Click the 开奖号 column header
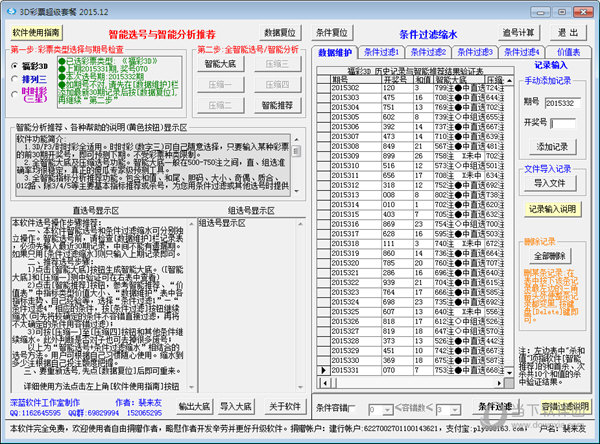600x444 pixels. (397, 80)
